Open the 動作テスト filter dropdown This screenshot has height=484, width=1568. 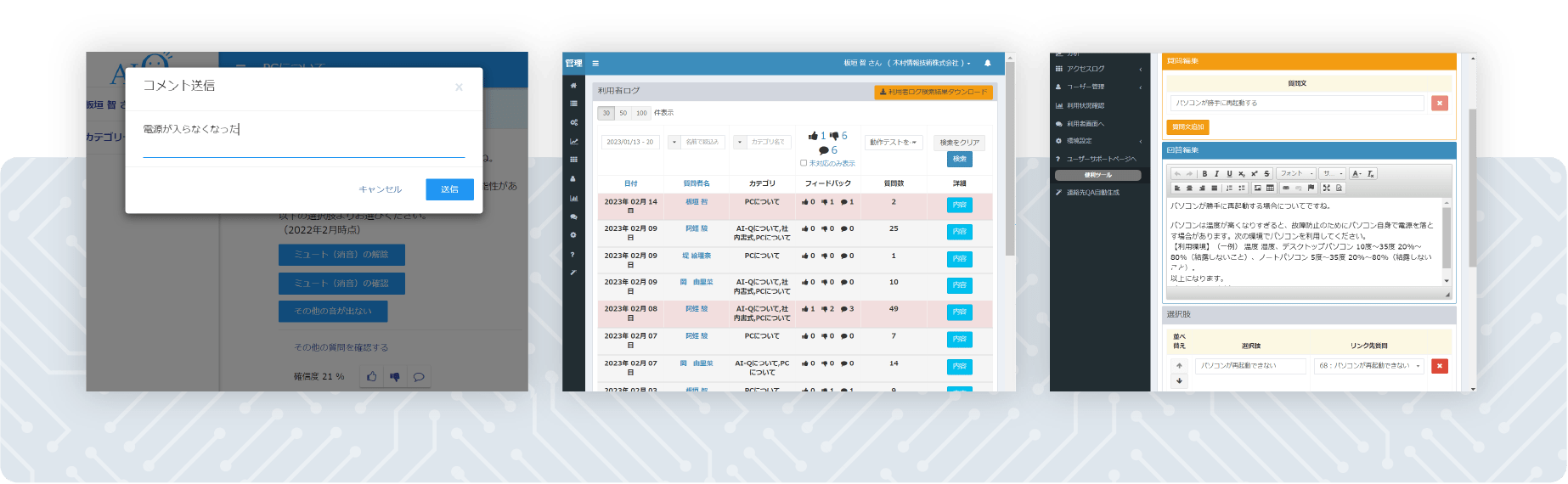coord(894,142)
